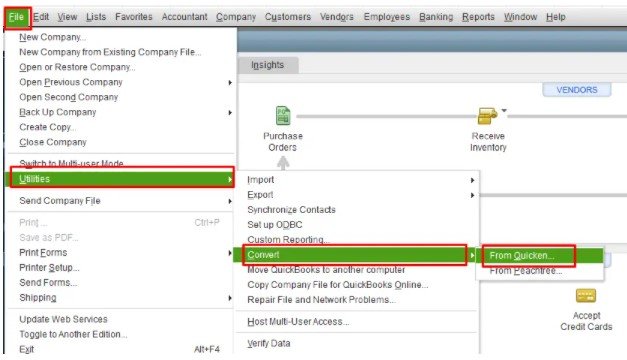Viewport: 627px width, 360px height.
Task: Select Set up ODBC
Action: tap(275, 225)
